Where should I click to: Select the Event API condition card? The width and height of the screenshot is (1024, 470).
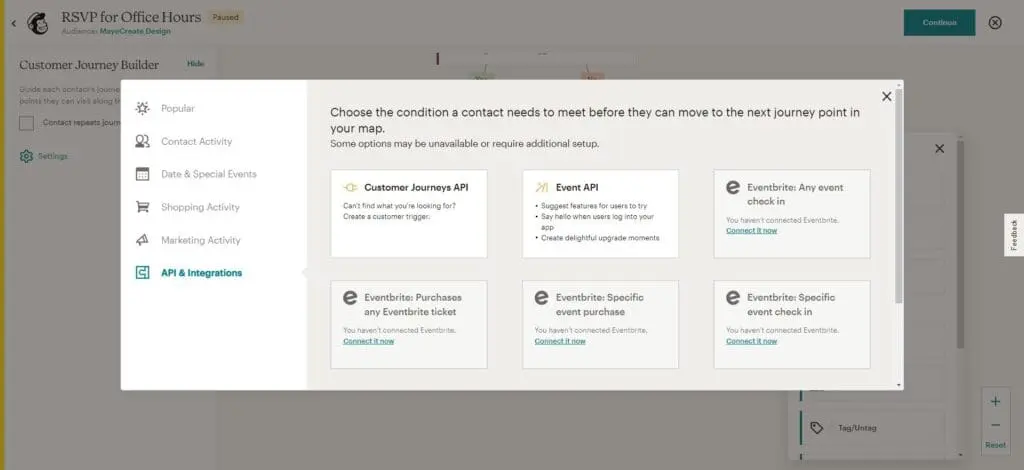(x=600, y=213)
